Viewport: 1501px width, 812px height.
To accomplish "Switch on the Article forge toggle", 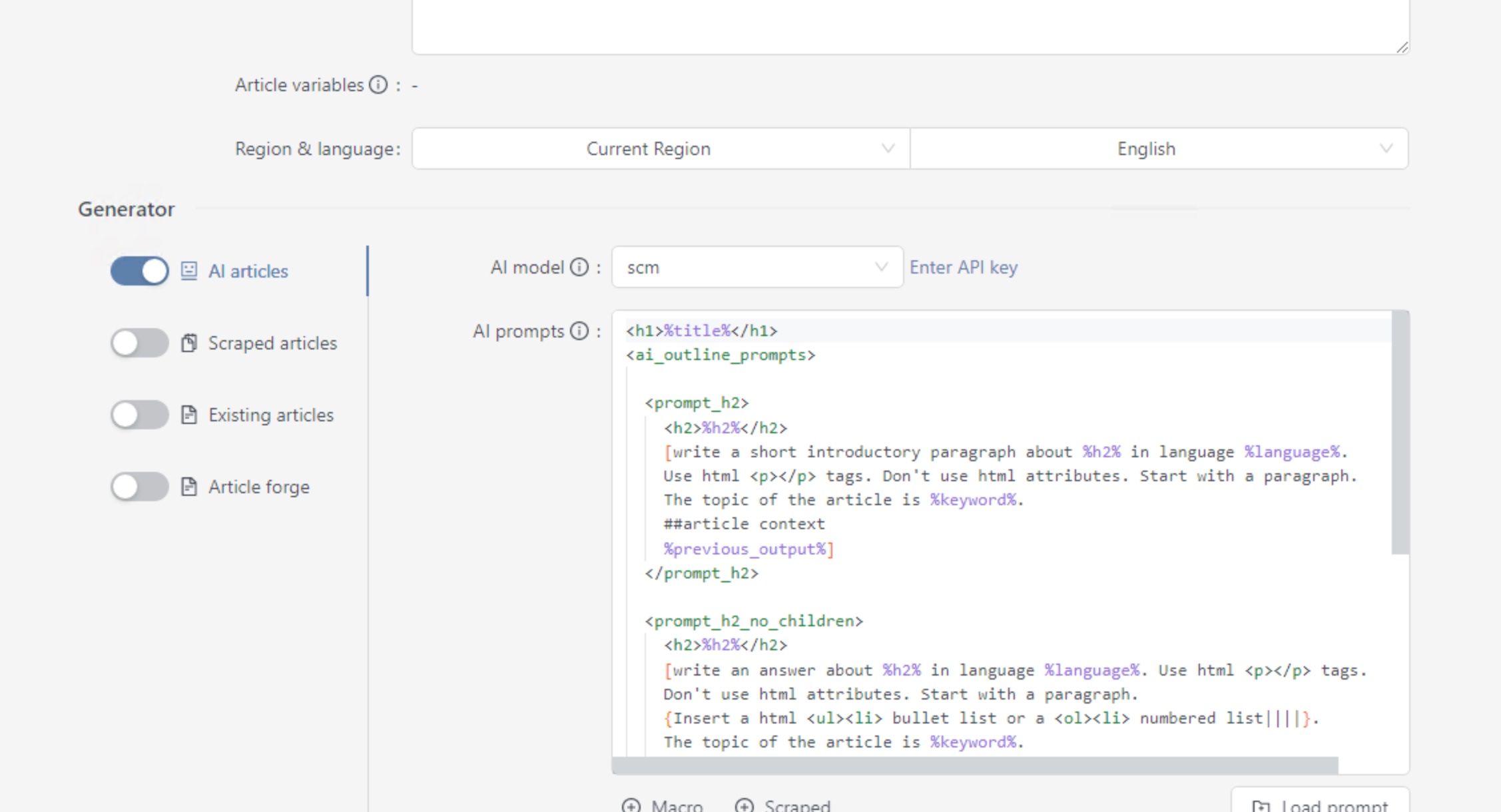I will click(140, 487).
